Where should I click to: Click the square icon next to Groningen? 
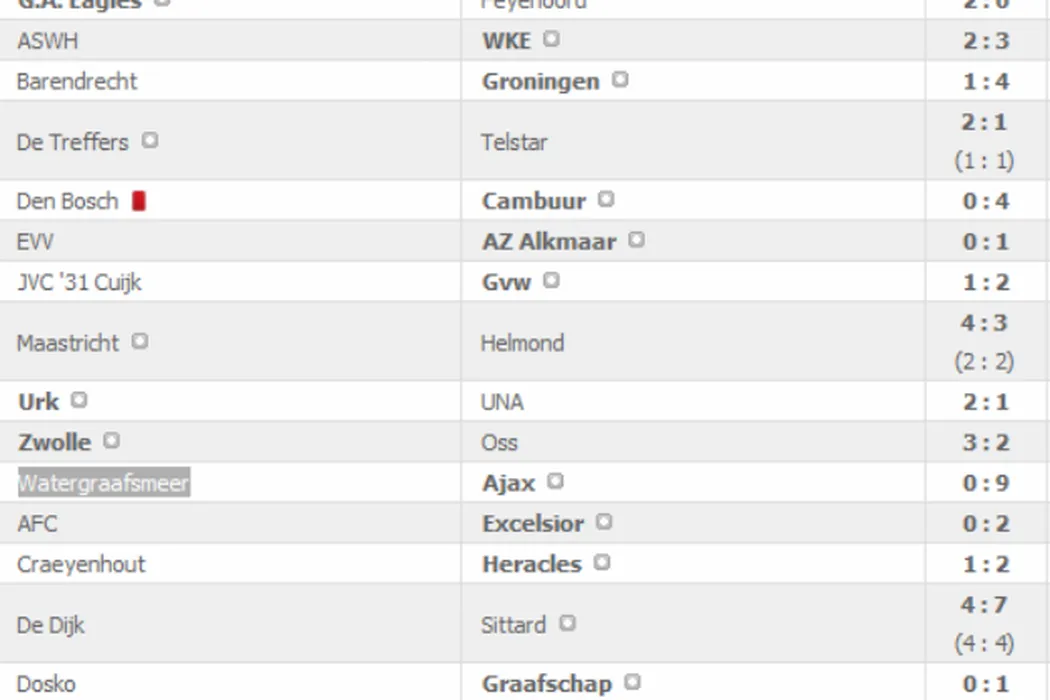pyautogui.click(x=620, y=80)
